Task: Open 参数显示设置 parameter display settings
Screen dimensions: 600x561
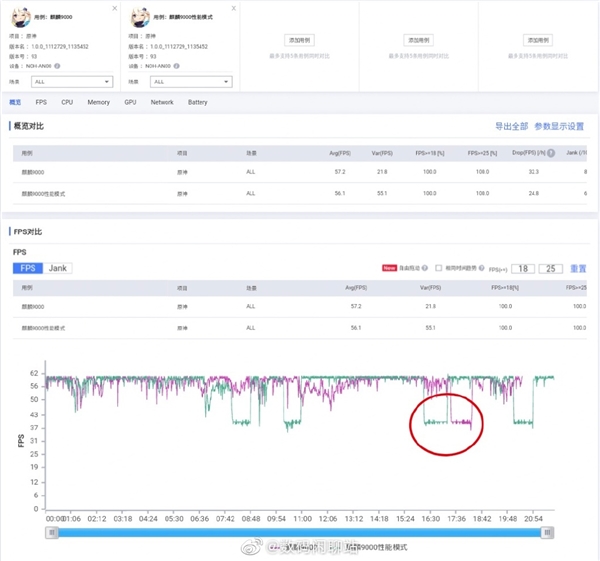Action: click(559, 127)
